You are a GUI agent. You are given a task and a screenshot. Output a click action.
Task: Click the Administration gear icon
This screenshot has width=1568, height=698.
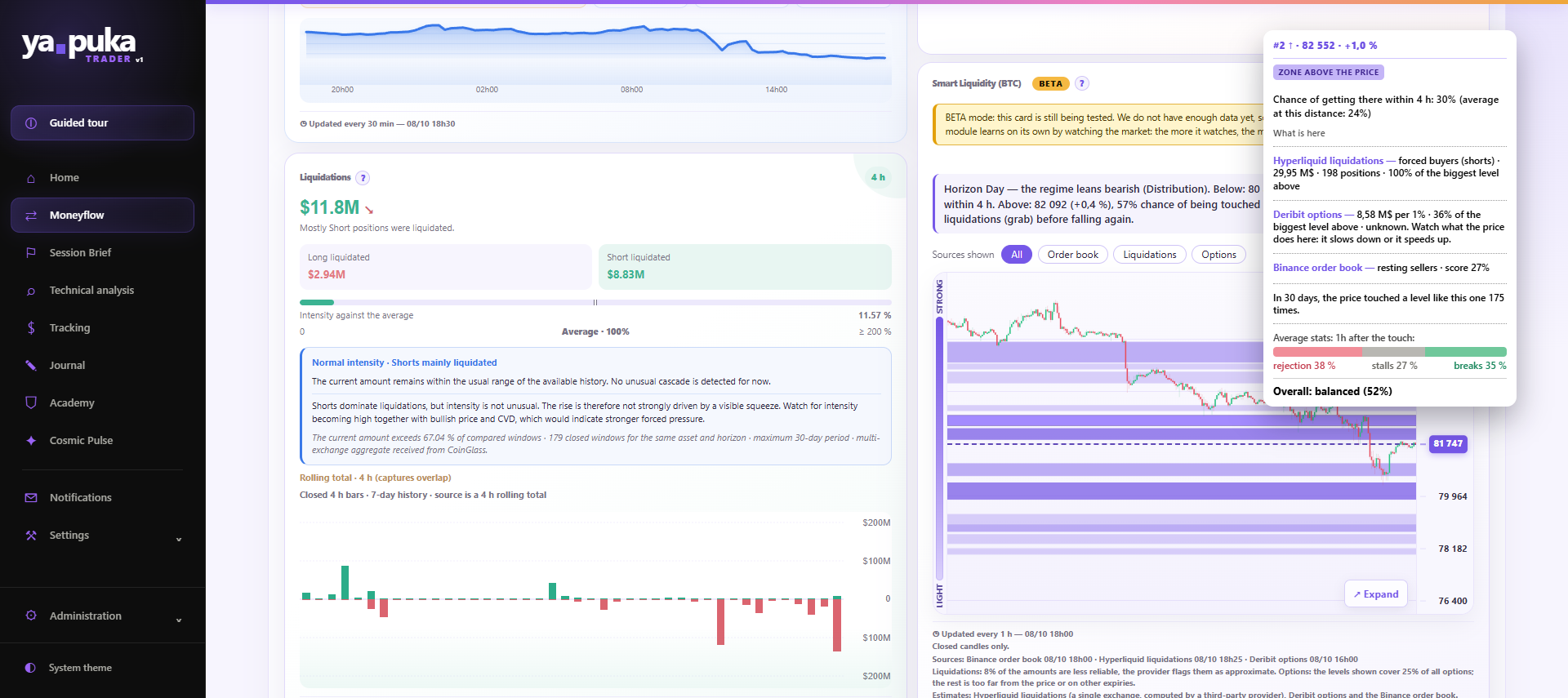[x=31, y=616]
